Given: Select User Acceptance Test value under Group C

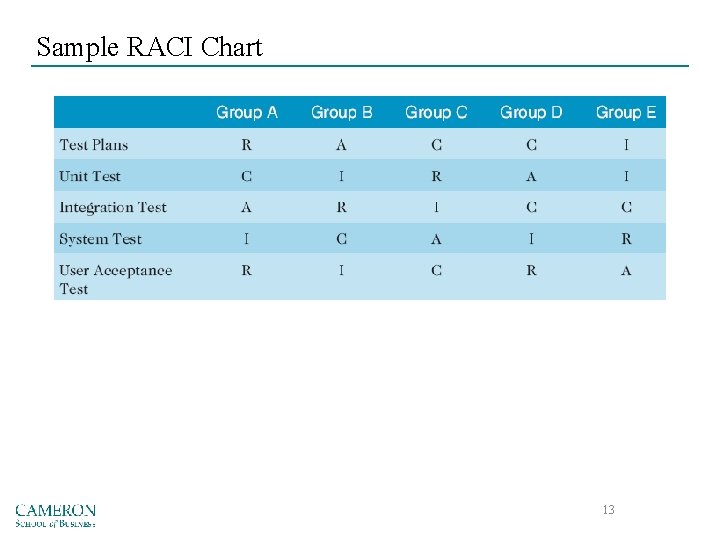Looking at the screenshot, I should tap(436, 270).
